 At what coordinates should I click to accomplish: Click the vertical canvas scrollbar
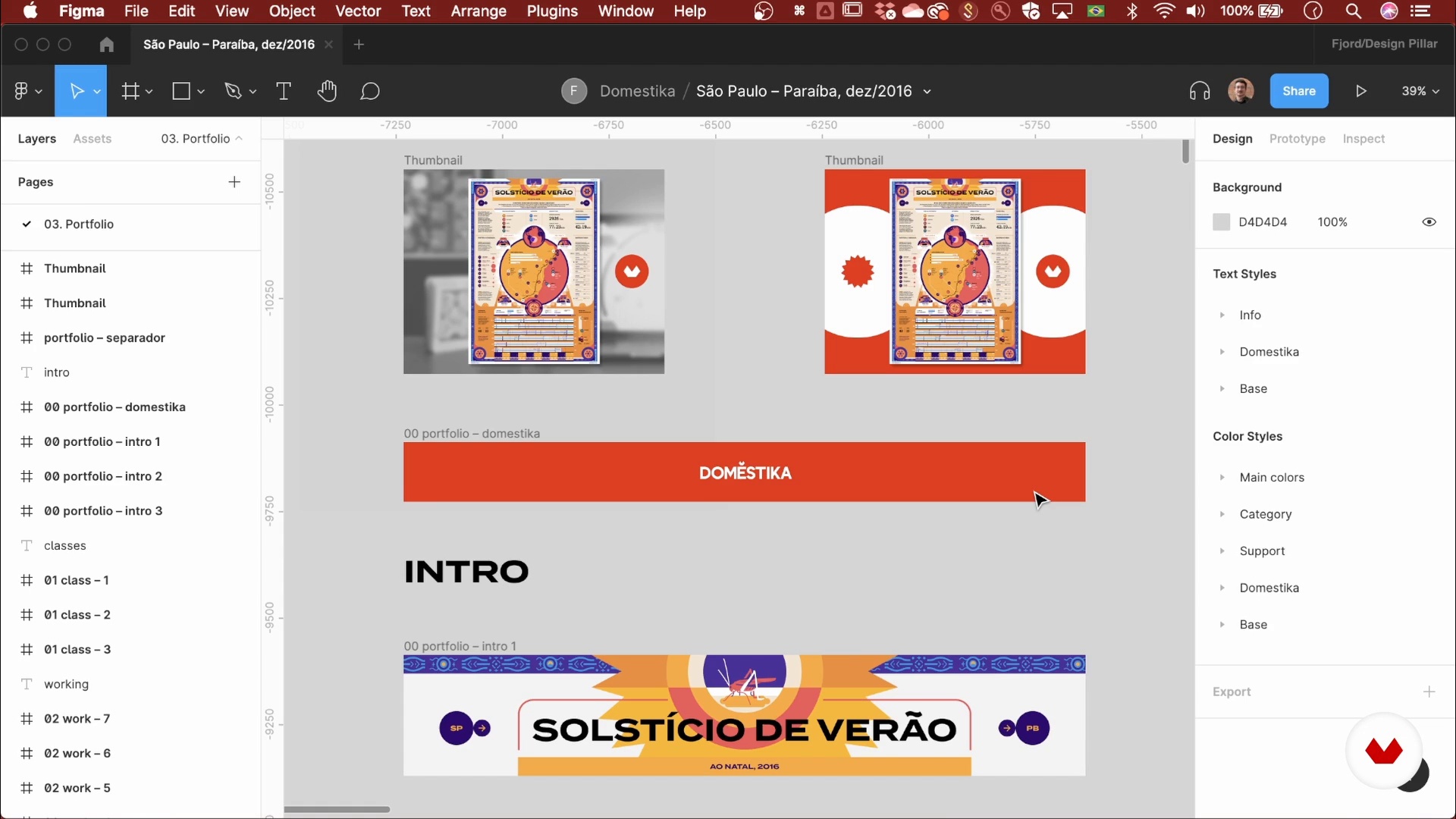tap(1185, 152)
